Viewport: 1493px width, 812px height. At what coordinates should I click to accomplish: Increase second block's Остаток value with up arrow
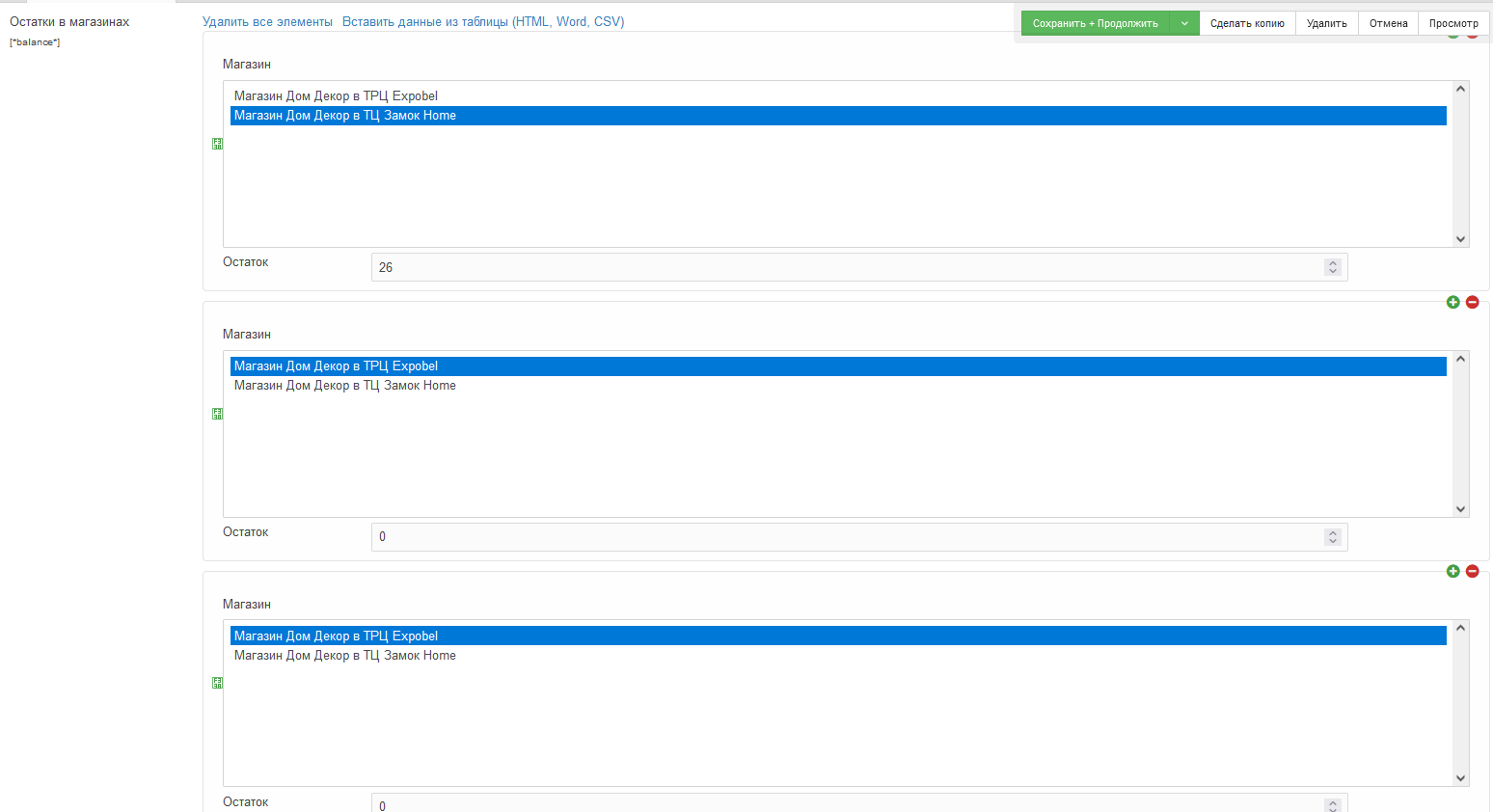[1333, 532]
